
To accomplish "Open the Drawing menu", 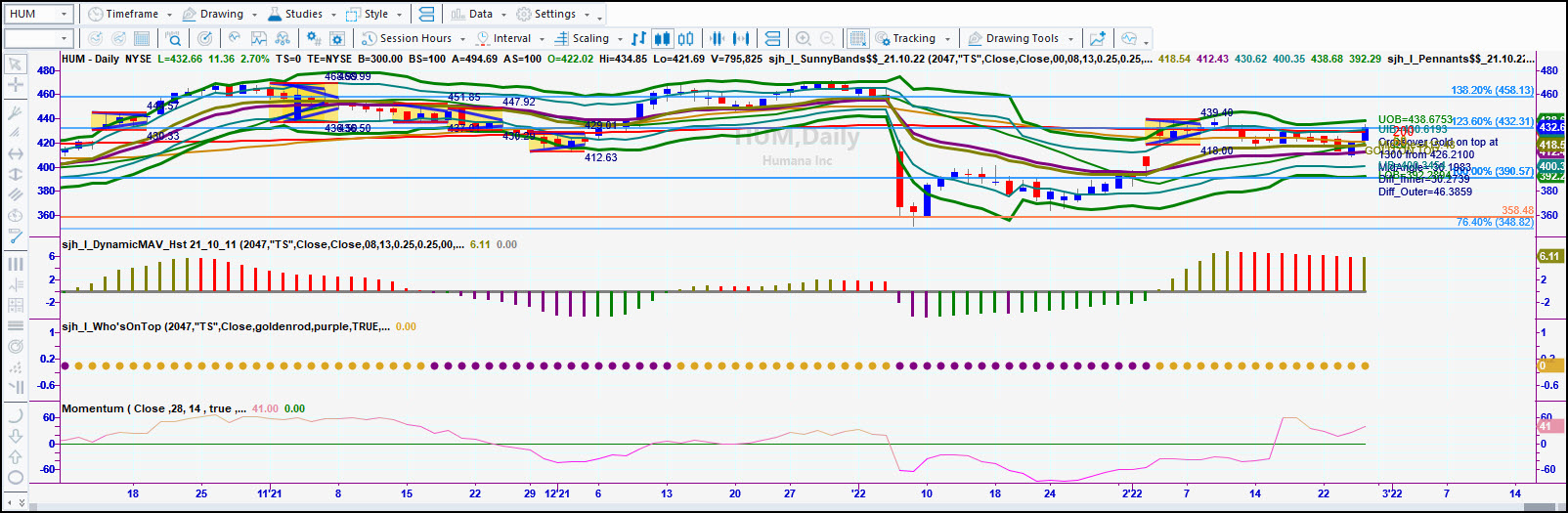I will [x=220, y=14].
